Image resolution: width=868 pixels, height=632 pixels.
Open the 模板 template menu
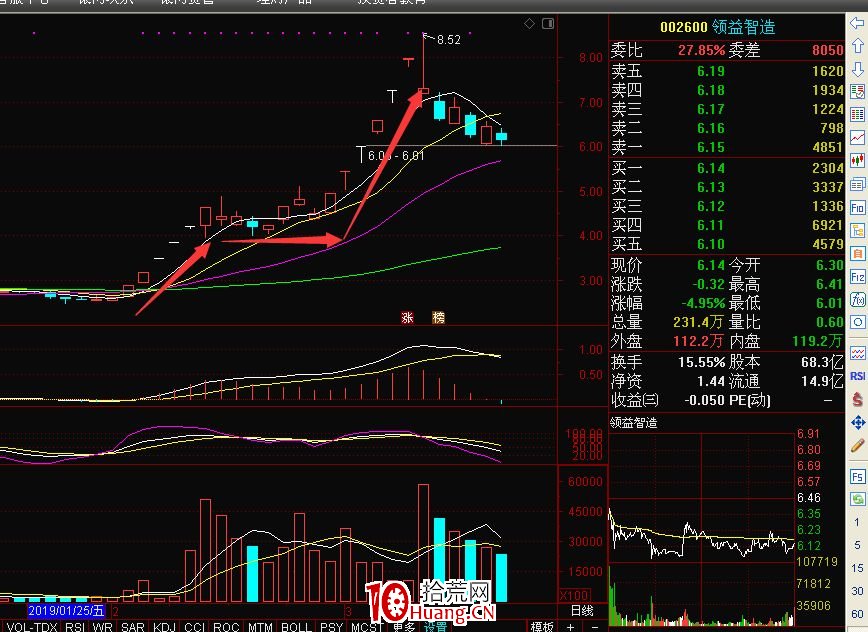[542, 626]
